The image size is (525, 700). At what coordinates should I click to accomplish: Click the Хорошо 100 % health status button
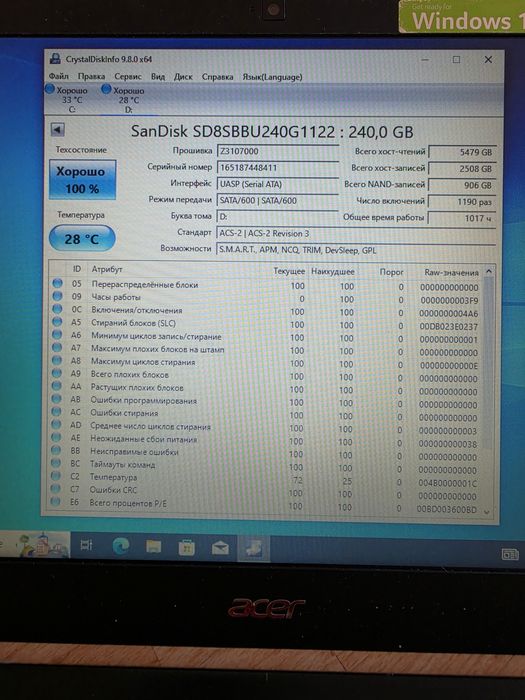[82, 179]
